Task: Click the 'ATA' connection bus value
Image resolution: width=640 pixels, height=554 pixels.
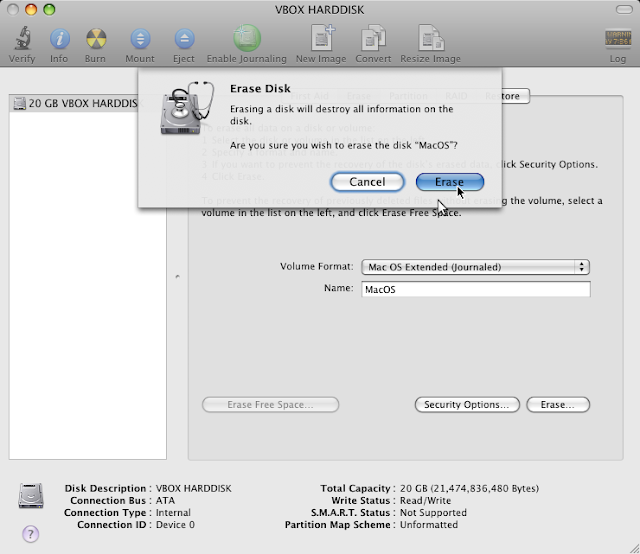Action: pos(165,501)
